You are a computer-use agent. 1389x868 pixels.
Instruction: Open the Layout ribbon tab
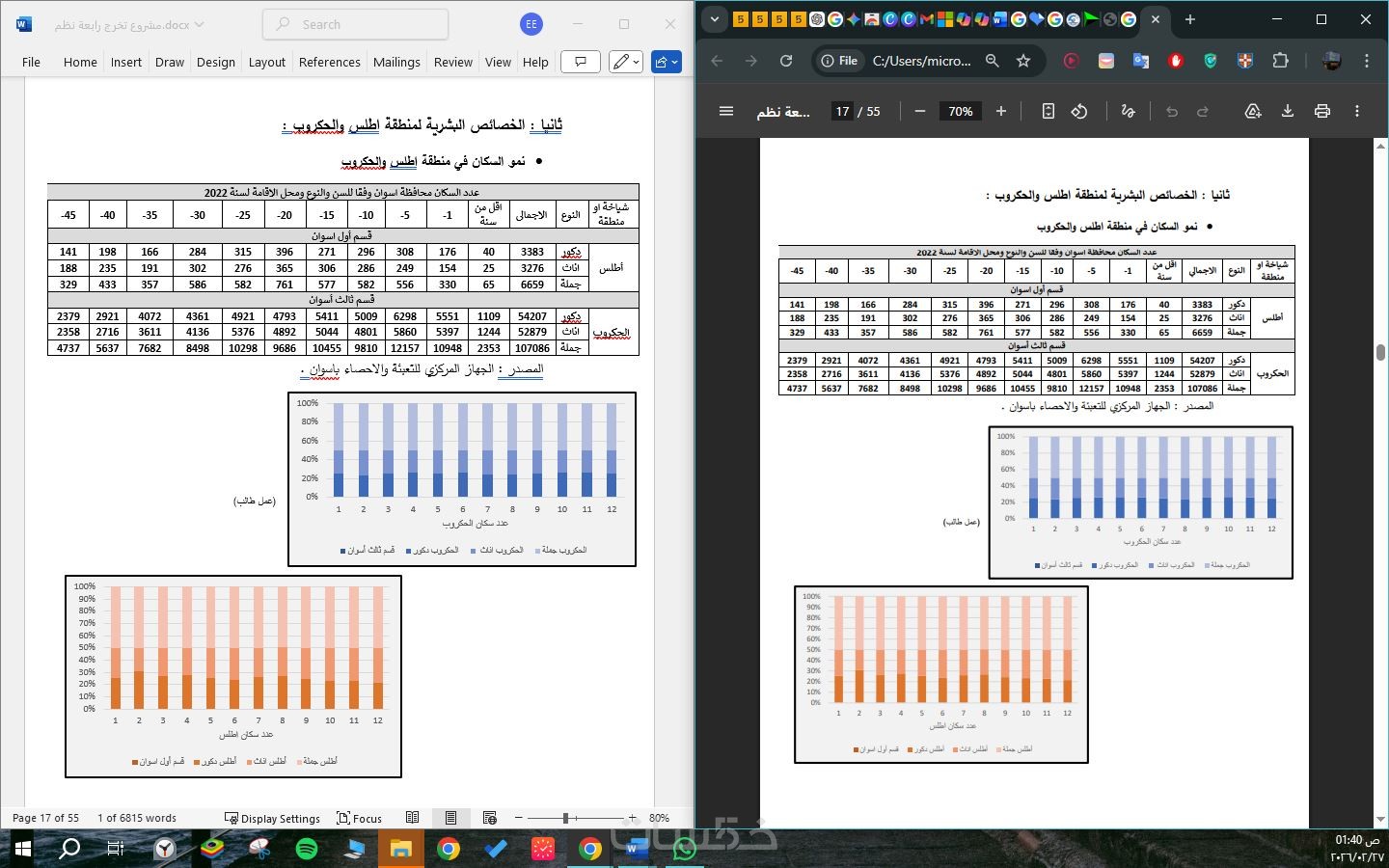click(x=267, y=62)
